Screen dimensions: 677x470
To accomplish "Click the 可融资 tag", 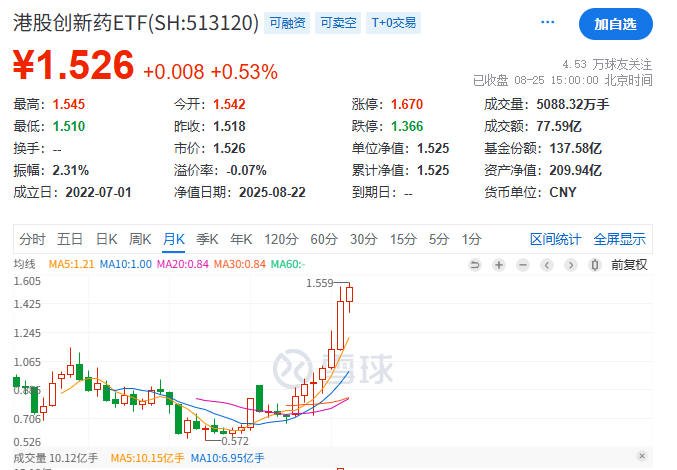I will [x=287, y=23].
